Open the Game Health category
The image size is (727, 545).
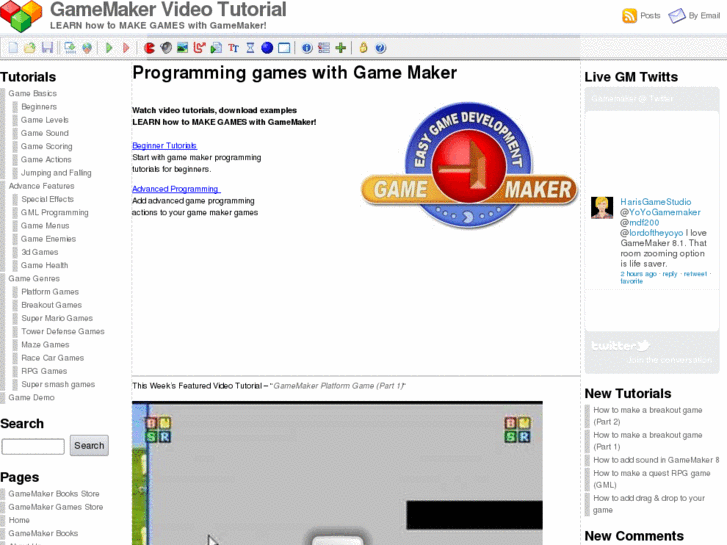pyautogui.click(x=44, y=265)
